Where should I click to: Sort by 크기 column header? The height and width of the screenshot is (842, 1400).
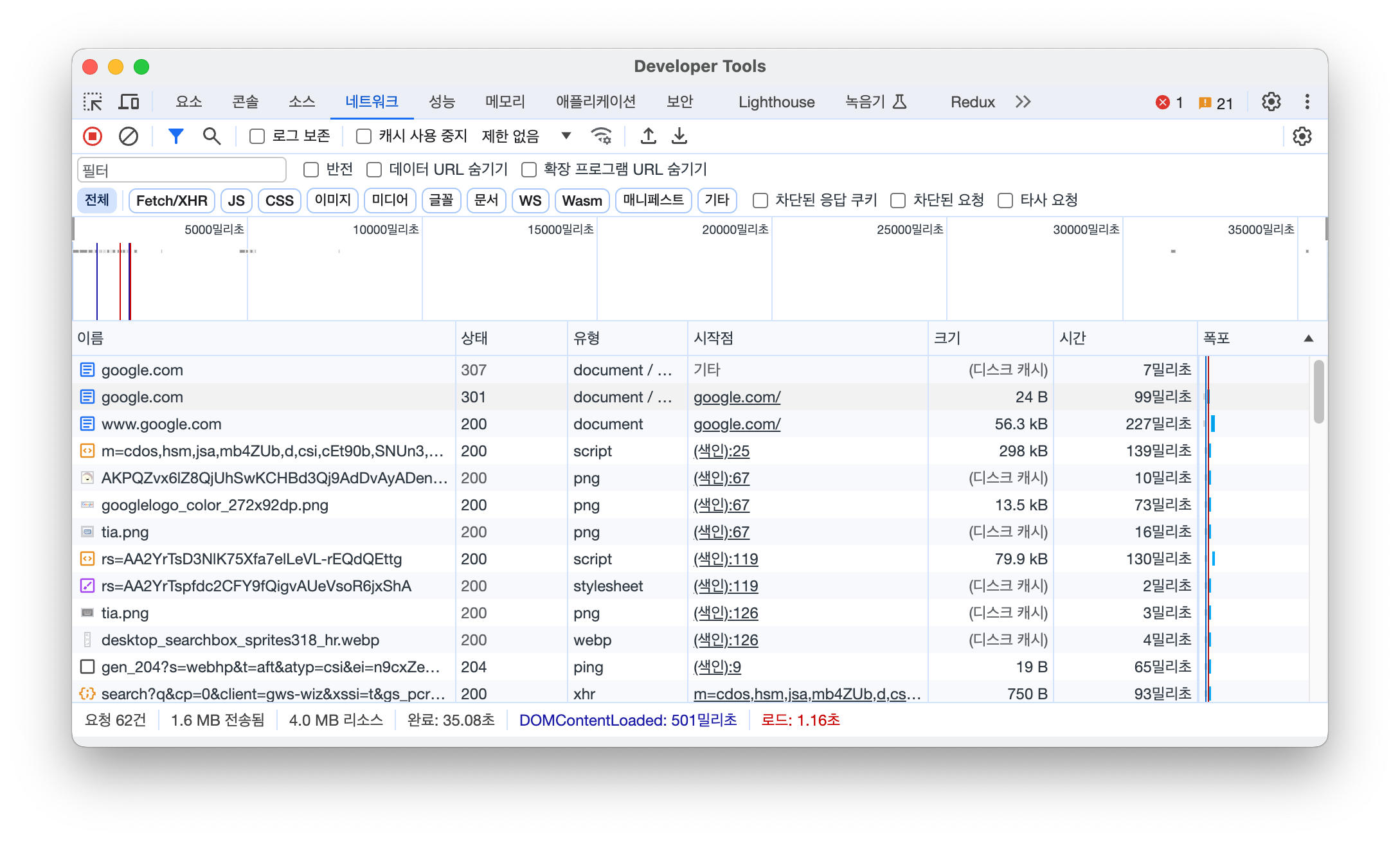pos(991,339)
